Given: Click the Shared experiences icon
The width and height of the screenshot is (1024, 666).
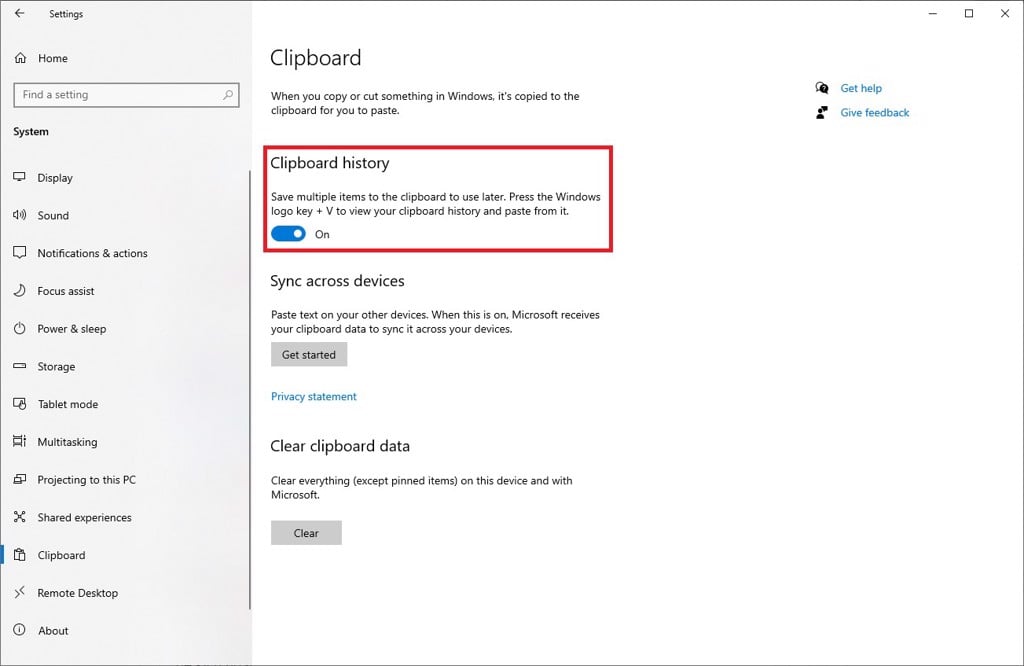Looking at the screenshot, I should (x=20, y=517).
